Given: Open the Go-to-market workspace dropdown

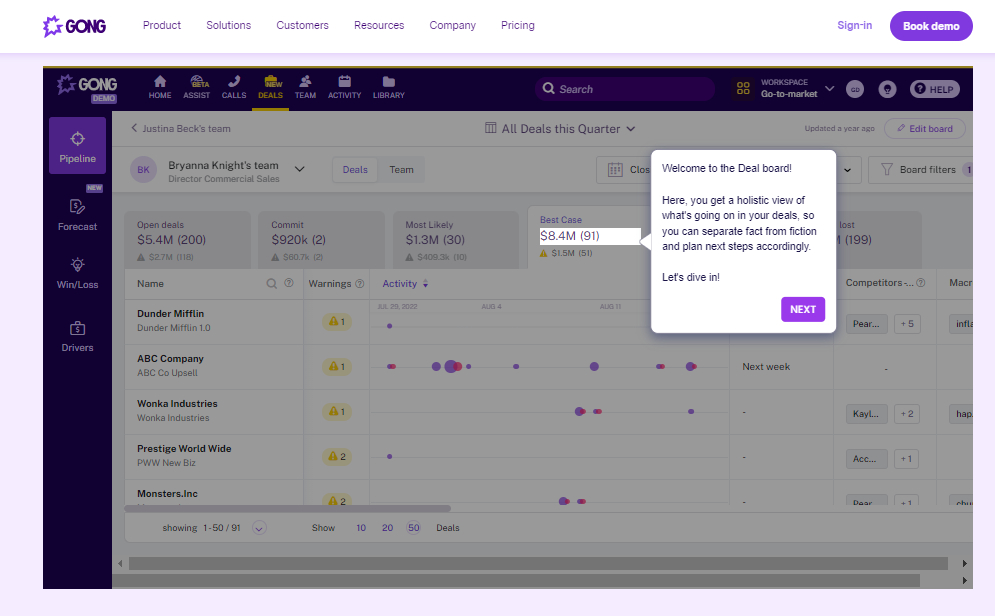Looking at the screenshot, I should coord(797,89).
